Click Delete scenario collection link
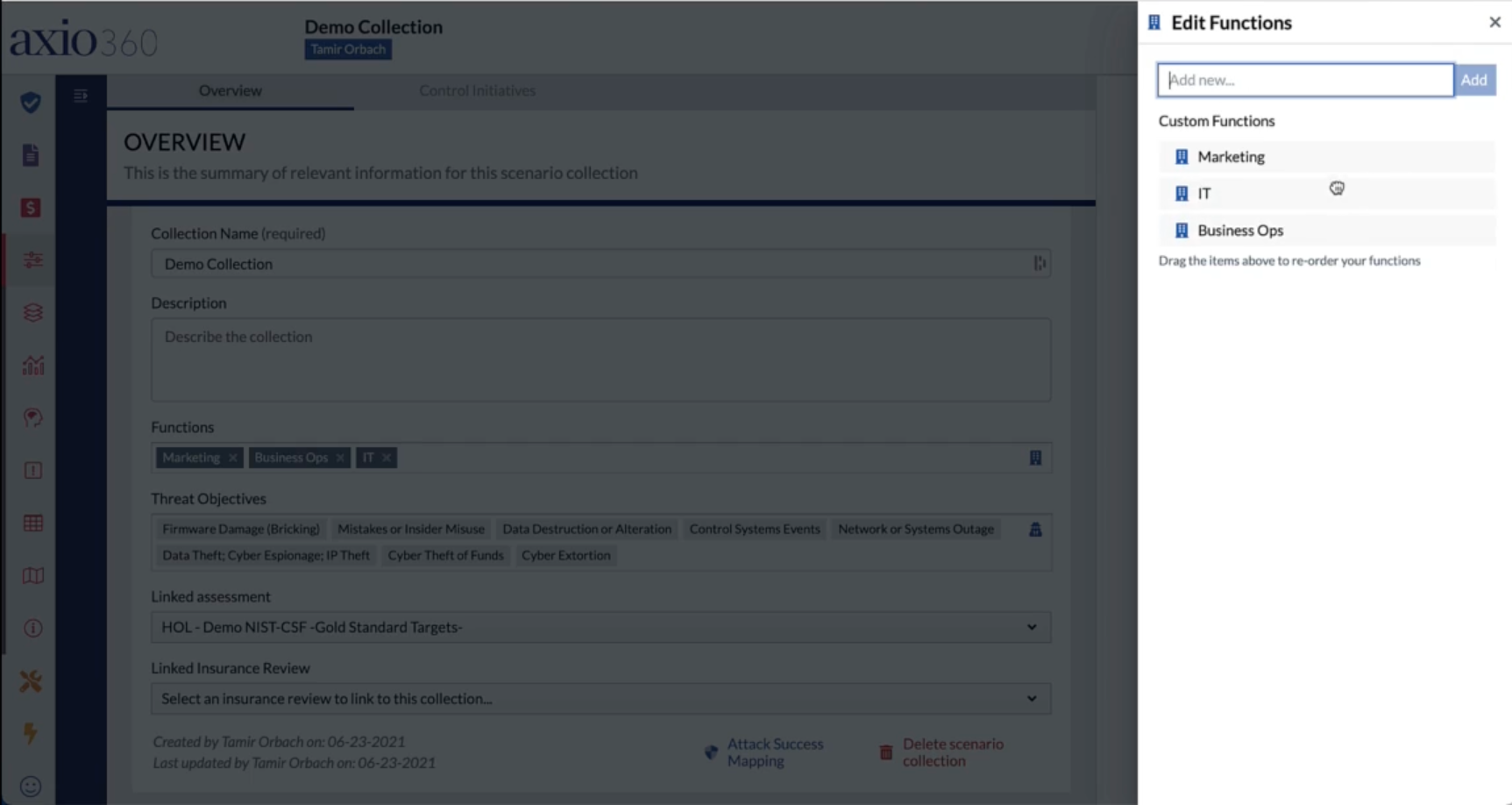 tap(942, 752)
